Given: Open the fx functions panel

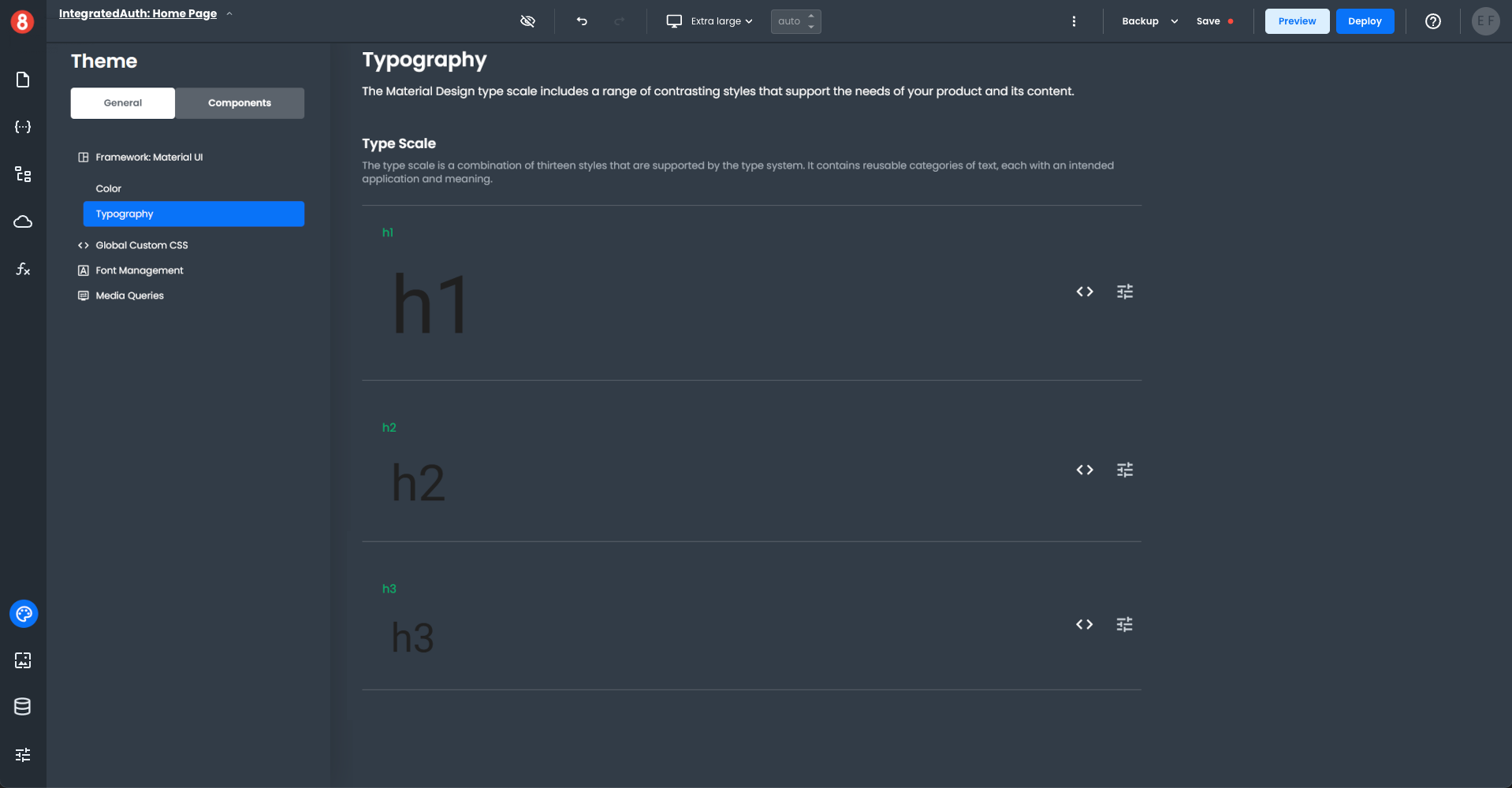Looking at the screenshot, I should [23, 269].
